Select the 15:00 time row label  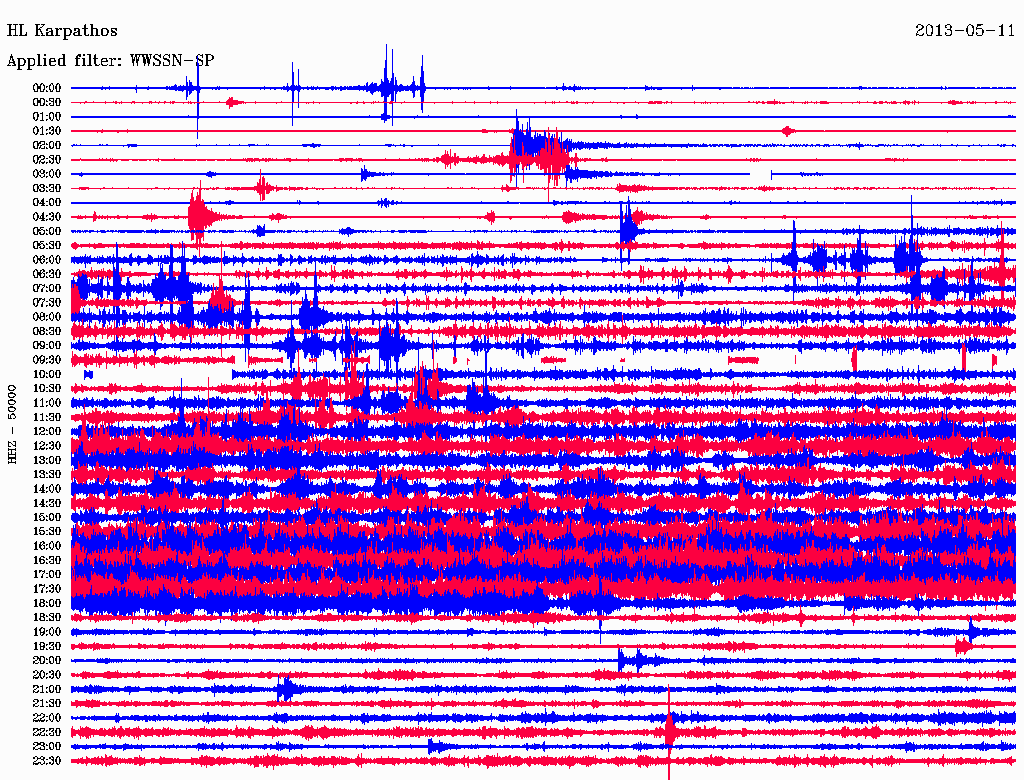click(47, 517)
